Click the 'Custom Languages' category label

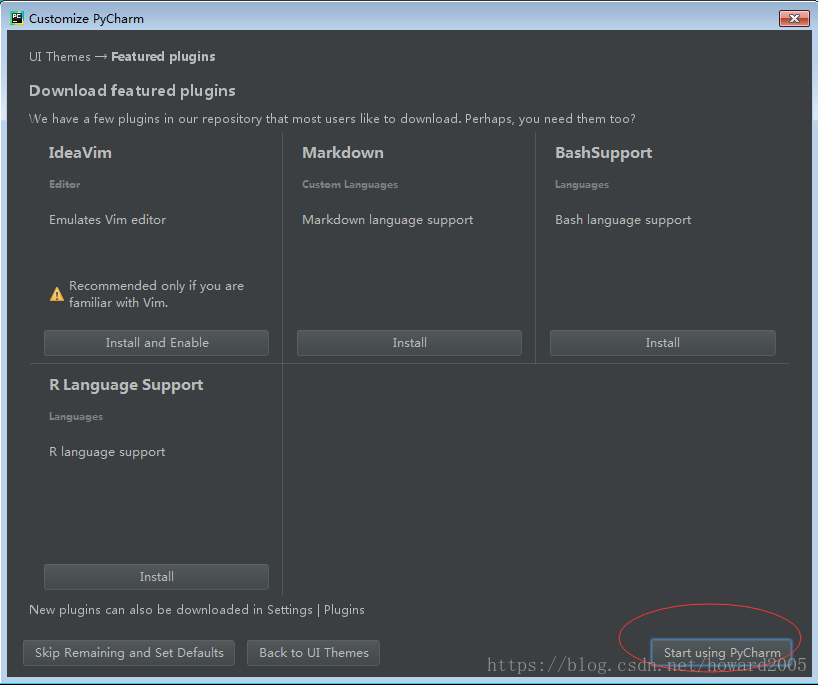click(350, 185)
